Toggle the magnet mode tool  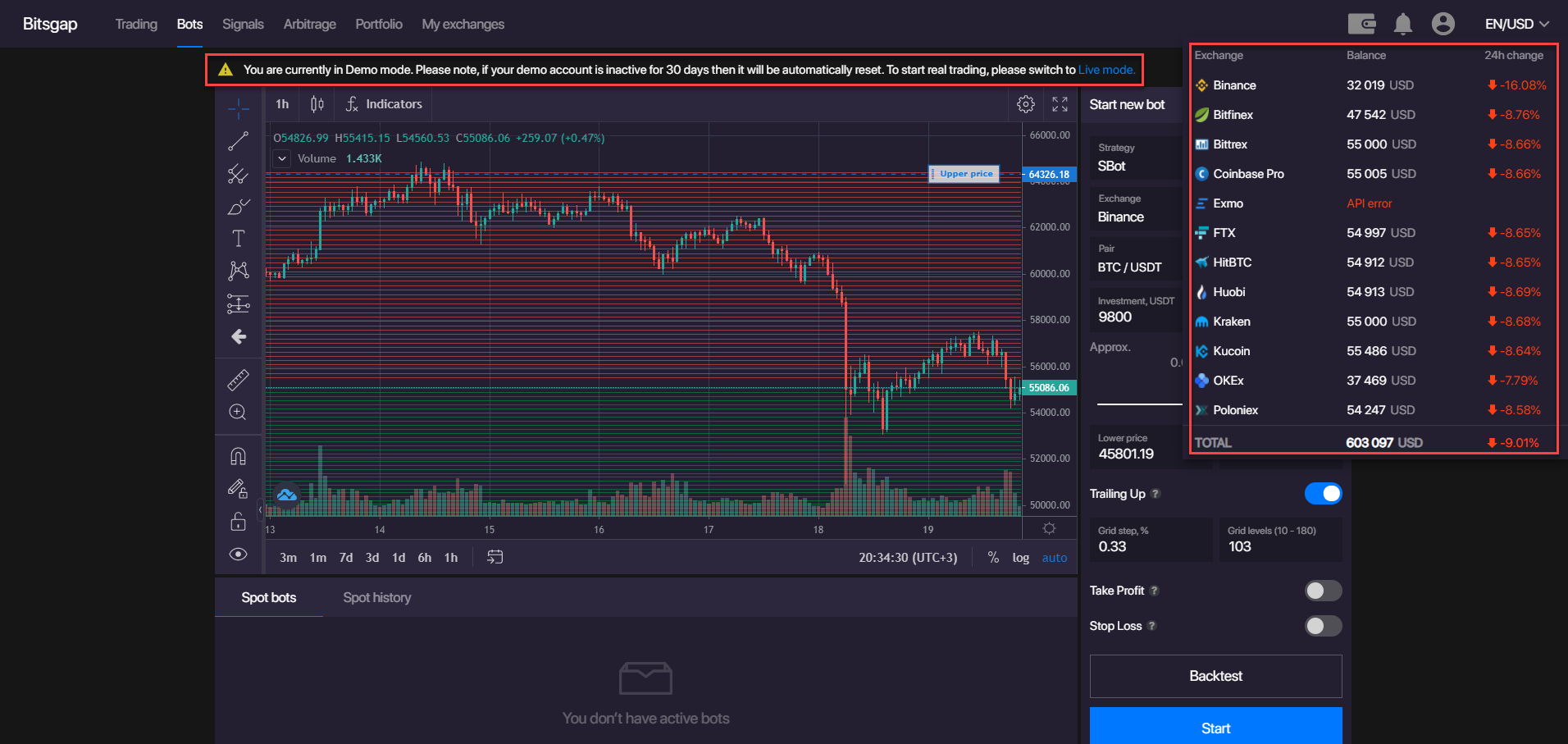(239, 455)
